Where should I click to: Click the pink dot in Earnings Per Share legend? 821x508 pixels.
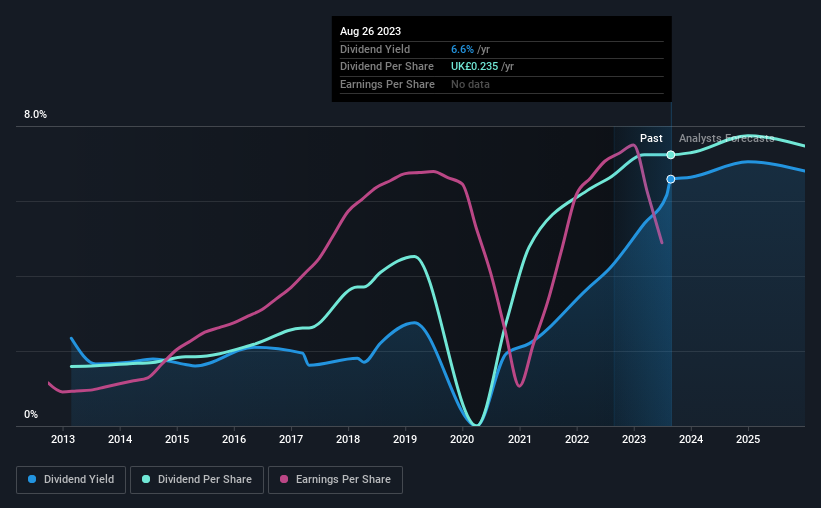[x=284, y=479]
